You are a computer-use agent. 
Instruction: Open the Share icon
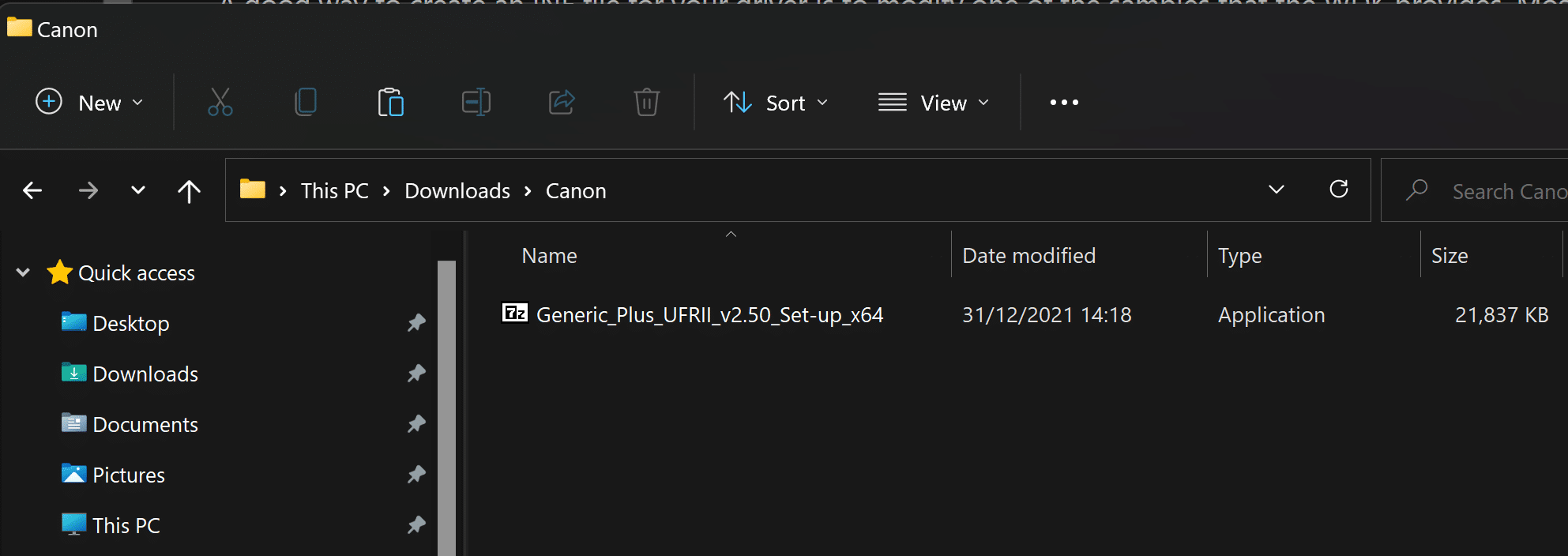coord(561,102)
